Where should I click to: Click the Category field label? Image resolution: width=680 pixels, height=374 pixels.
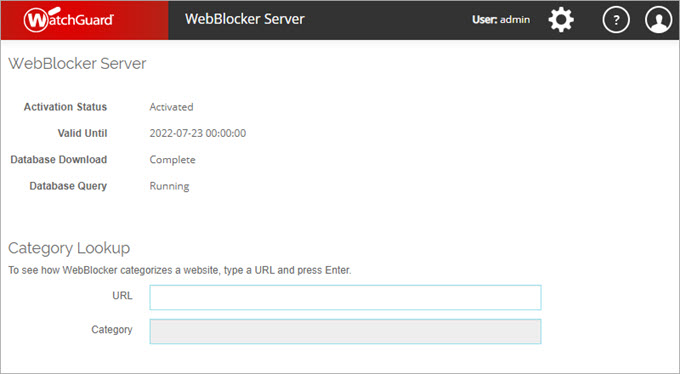[112, 330]
